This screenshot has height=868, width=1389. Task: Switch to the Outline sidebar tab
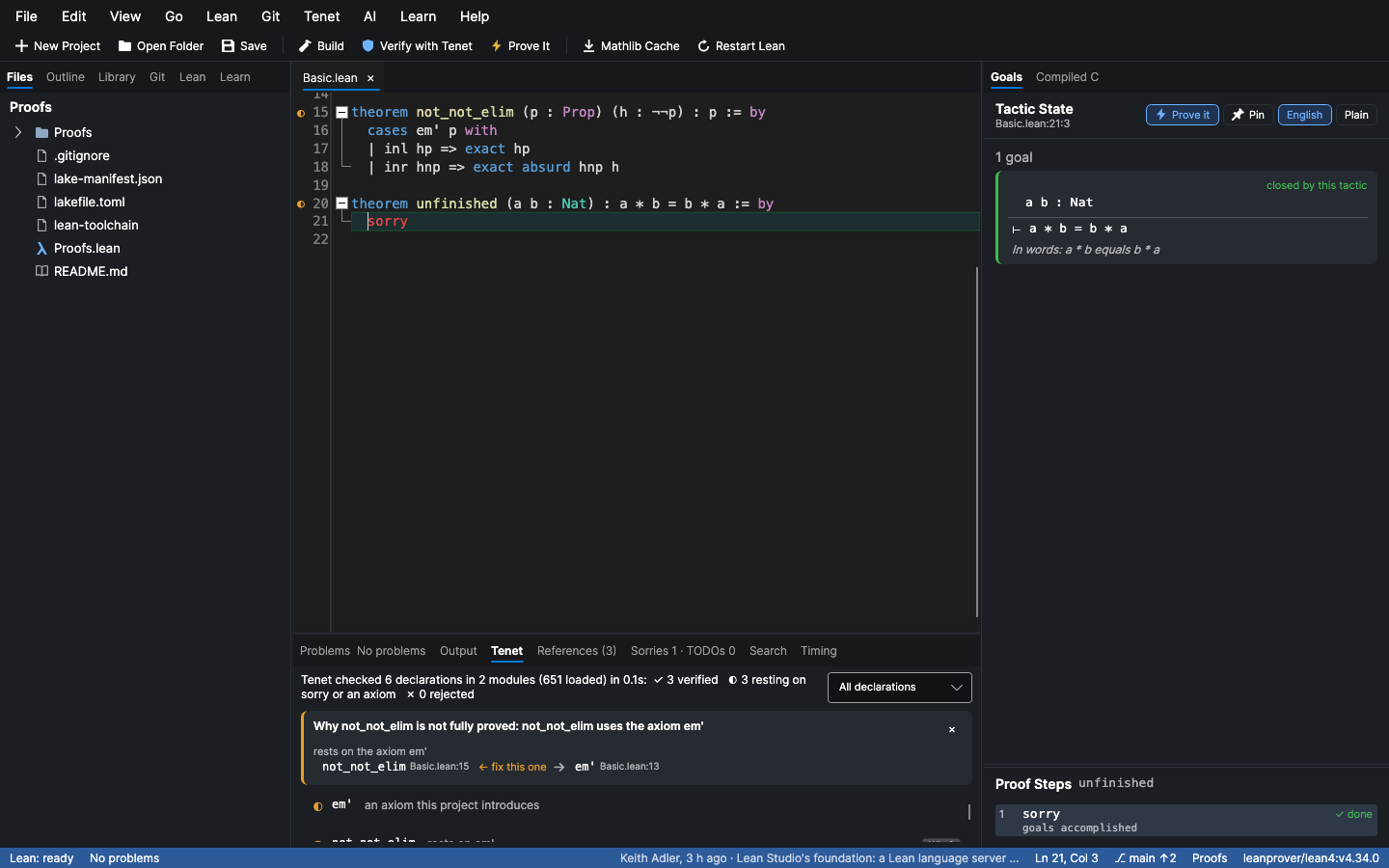[66, 77]
